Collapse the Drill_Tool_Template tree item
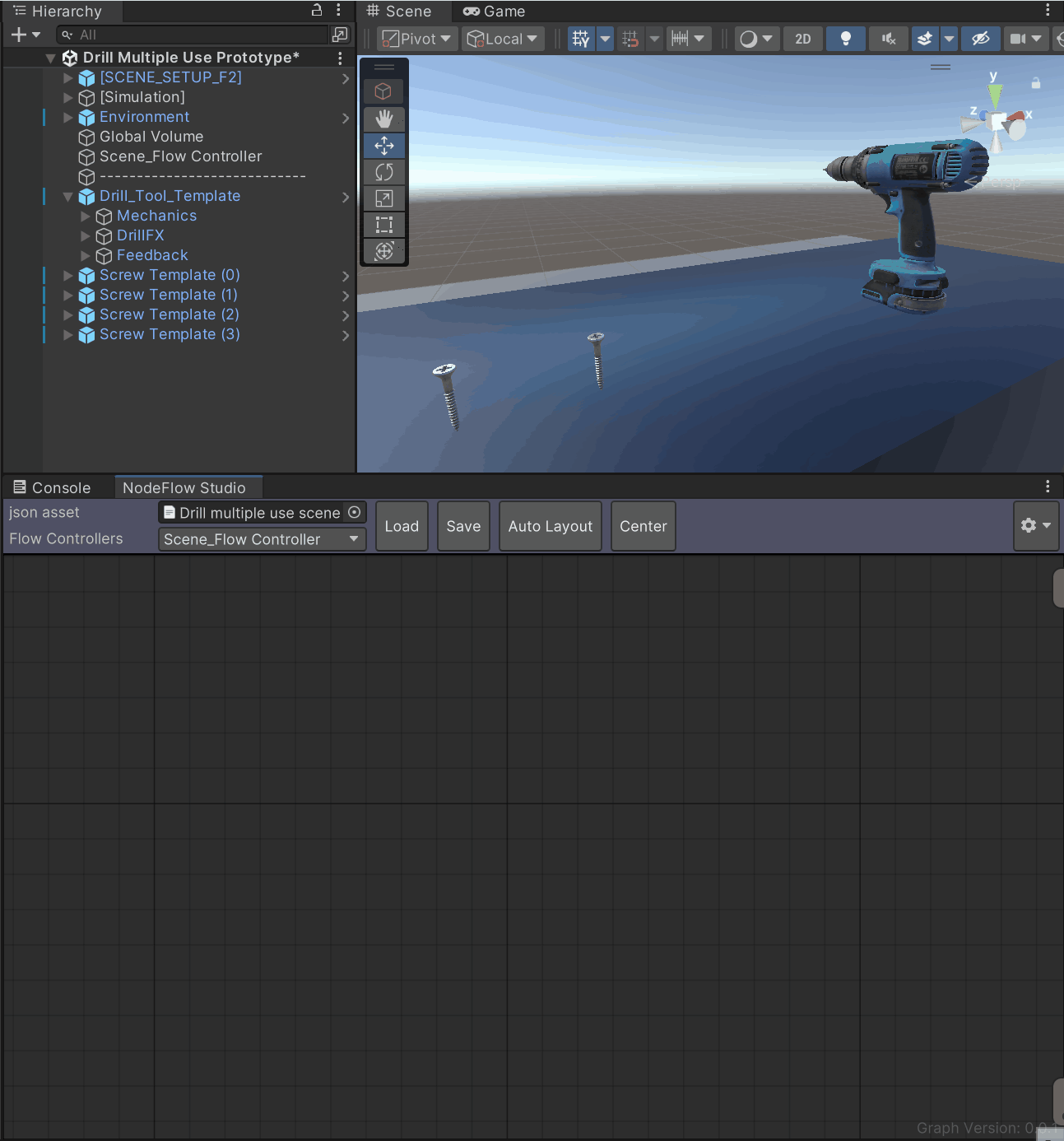1064x1141 pixels. coord(68,197)
